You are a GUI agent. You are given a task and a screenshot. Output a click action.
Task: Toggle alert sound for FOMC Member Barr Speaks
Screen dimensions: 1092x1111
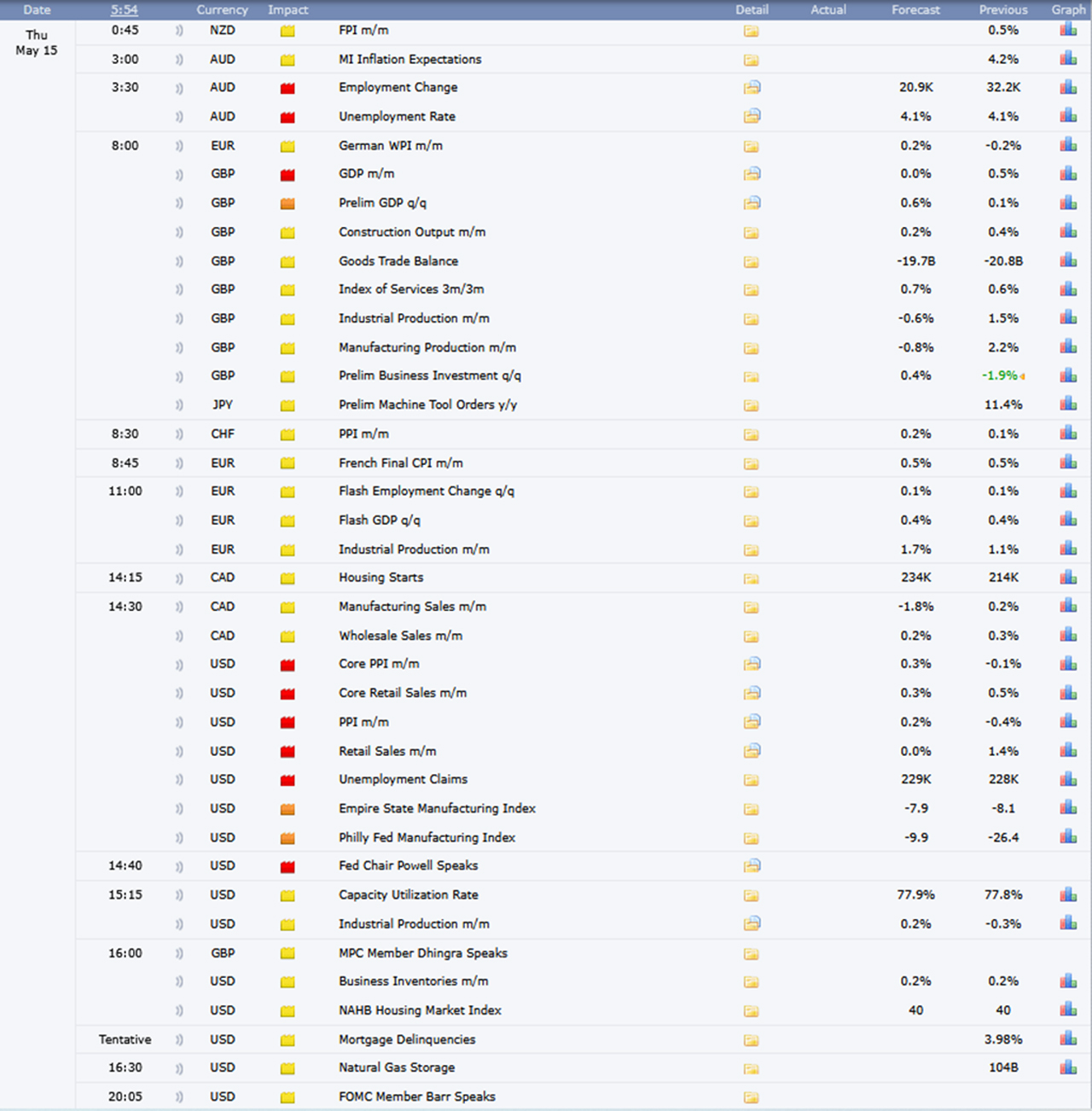(179, 1097)
